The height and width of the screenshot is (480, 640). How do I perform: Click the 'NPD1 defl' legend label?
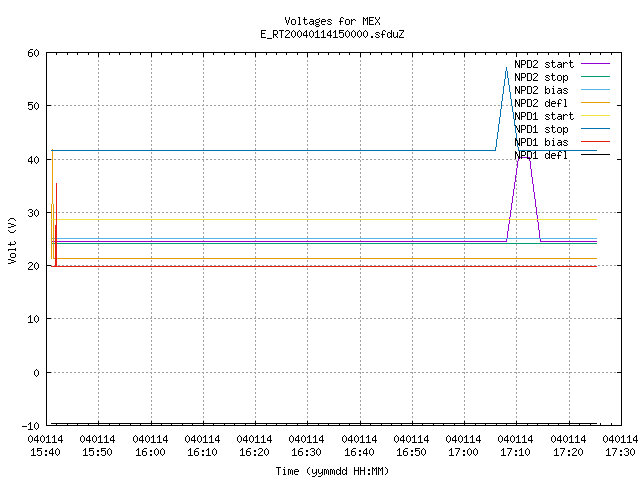pyautogui.click(x=541, y=156)
